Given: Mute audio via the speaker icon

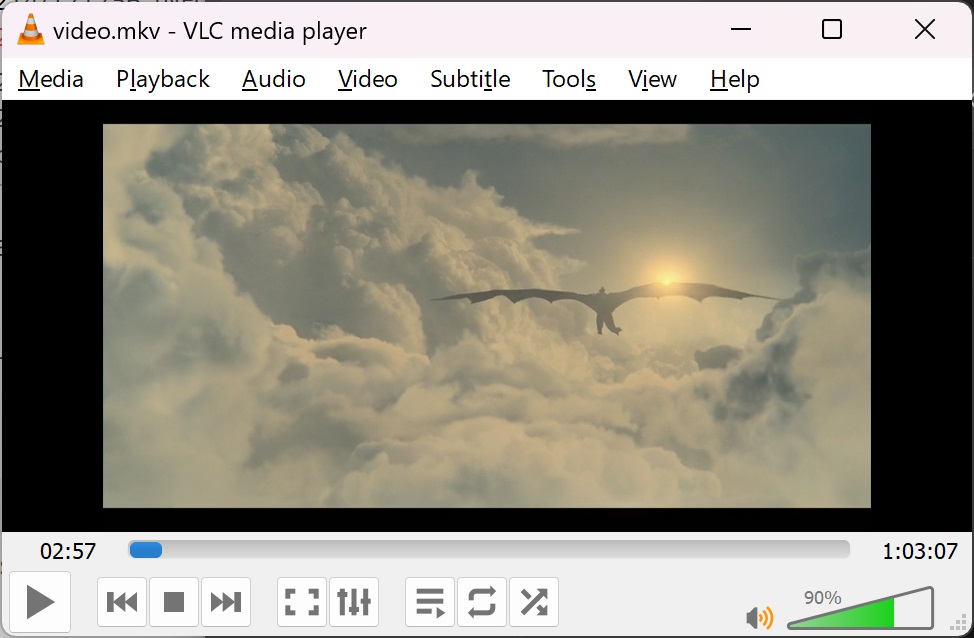Looking at the screenshot, I should point(760,617).
